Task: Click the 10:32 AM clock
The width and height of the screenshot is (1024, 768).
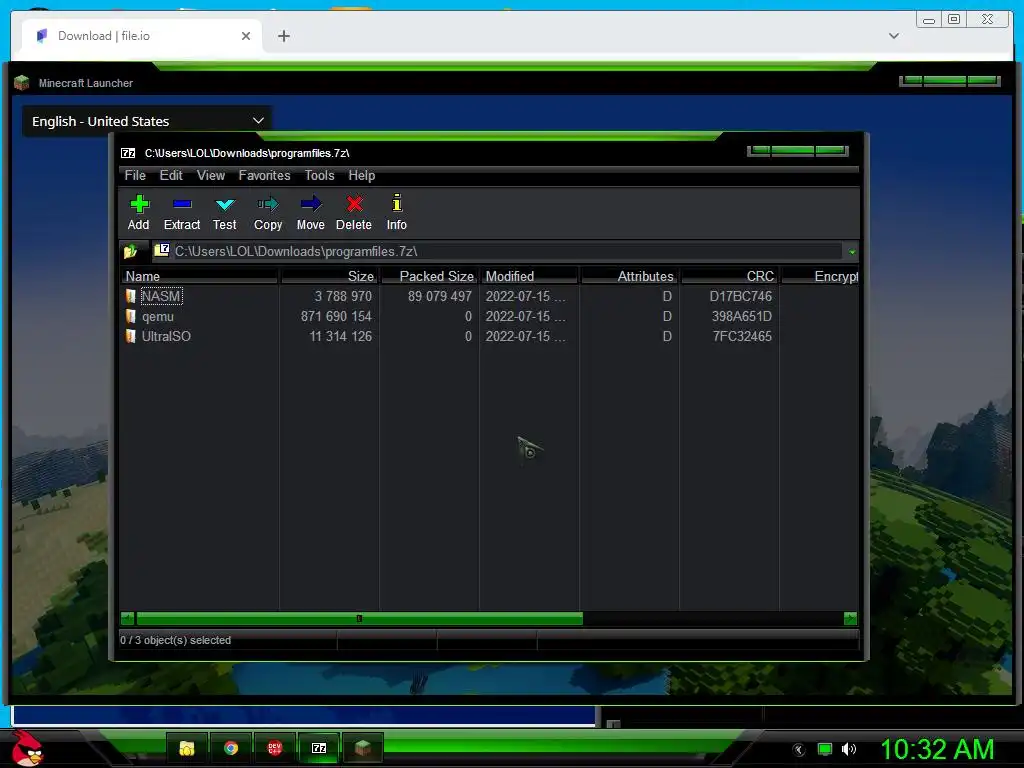Action: [937, 749]
